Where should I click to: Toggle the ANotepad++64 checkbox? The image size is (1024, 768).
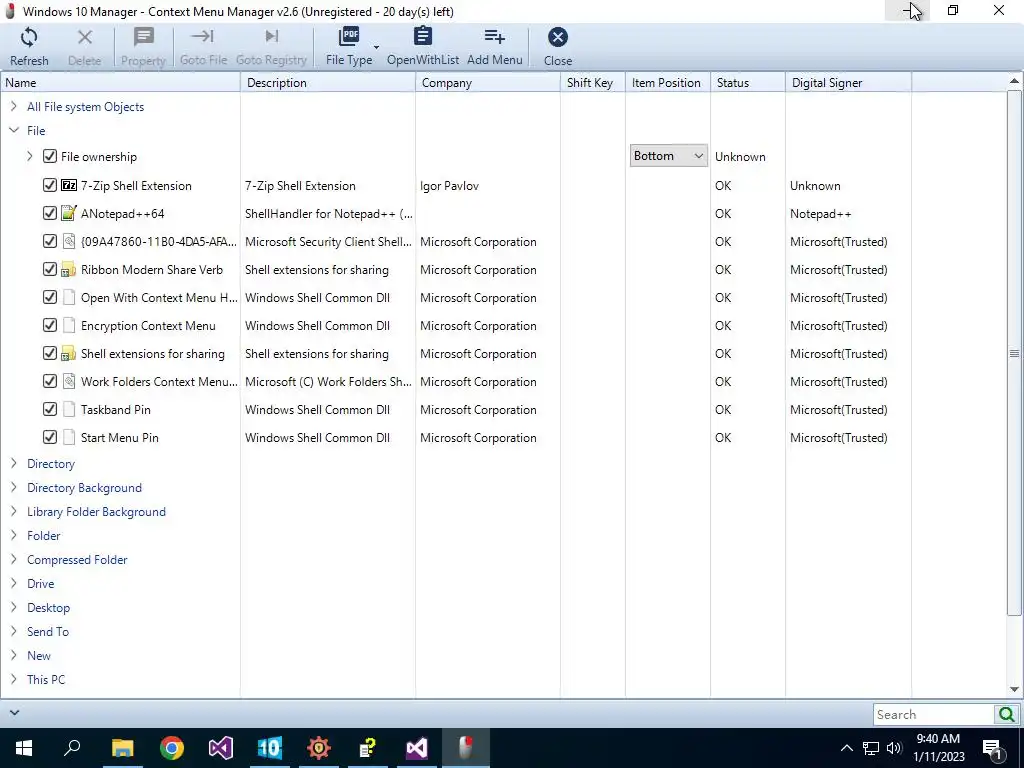50,214
